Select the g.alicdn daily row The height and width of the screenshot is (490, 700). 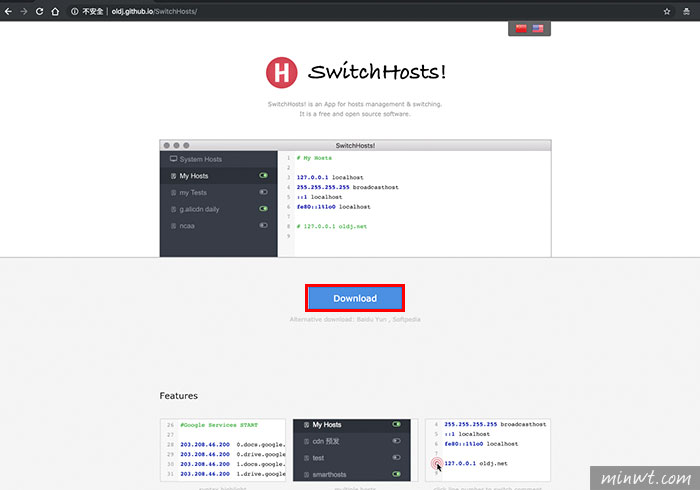point(218,209)
